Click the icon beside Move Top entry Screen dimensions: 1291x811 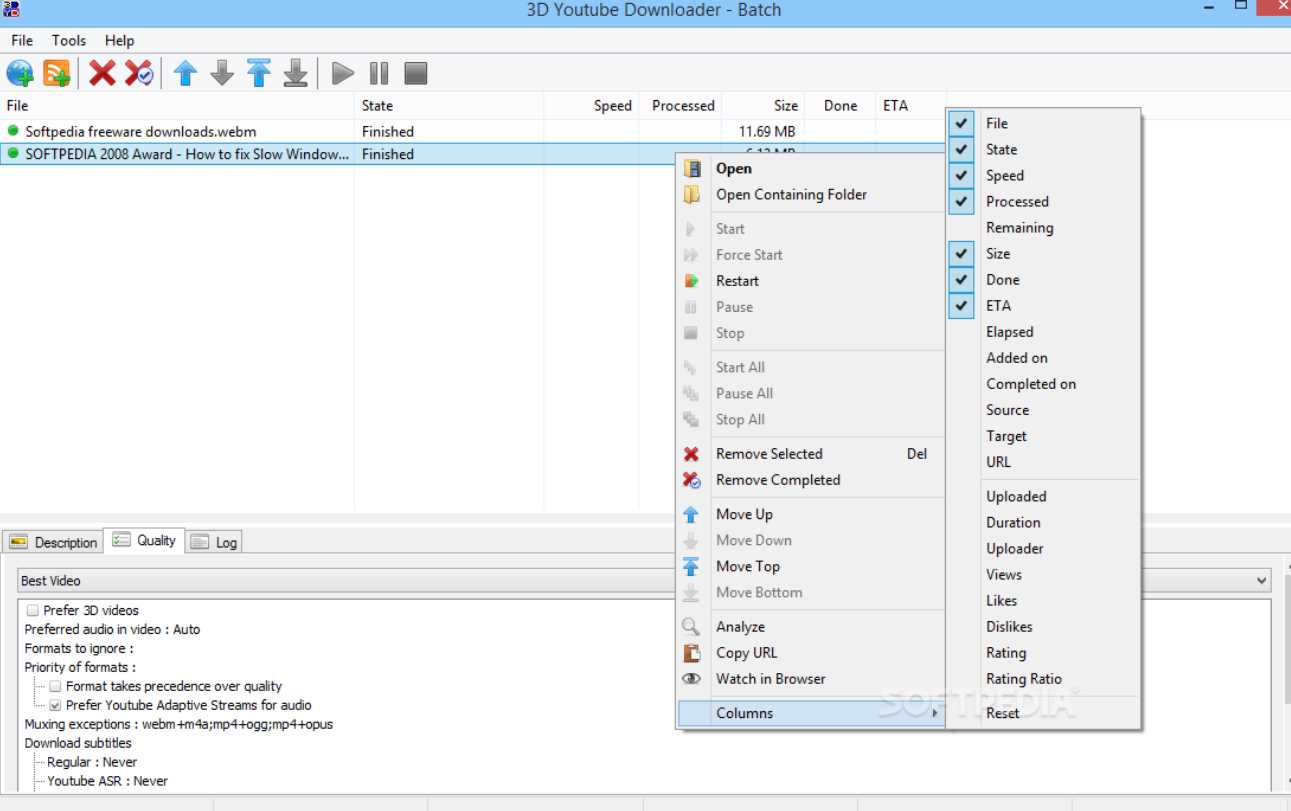pyautogui.click(x=691, y=566)
